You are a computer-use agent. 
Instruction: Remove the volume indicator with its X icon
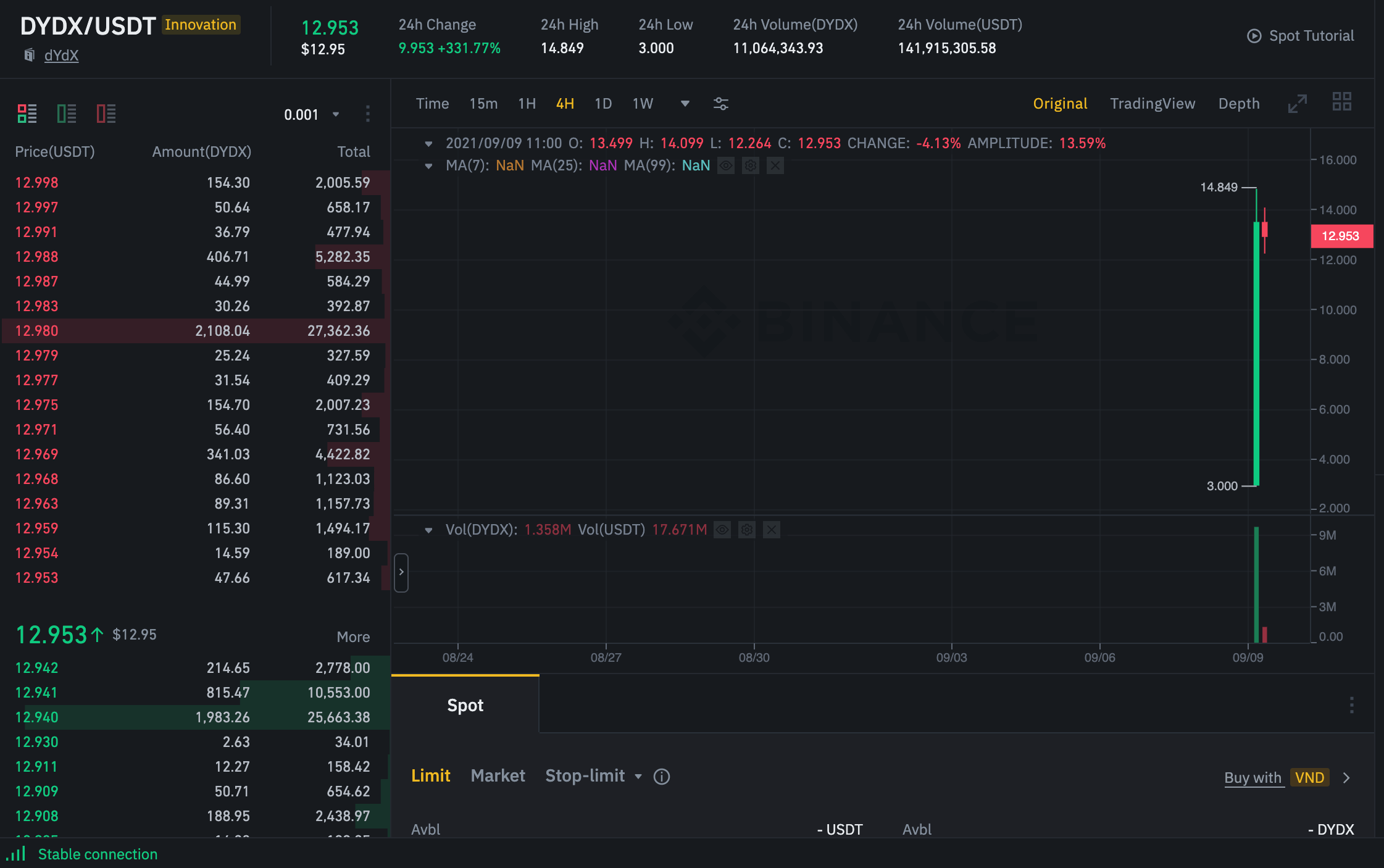(x=771, y=530)
